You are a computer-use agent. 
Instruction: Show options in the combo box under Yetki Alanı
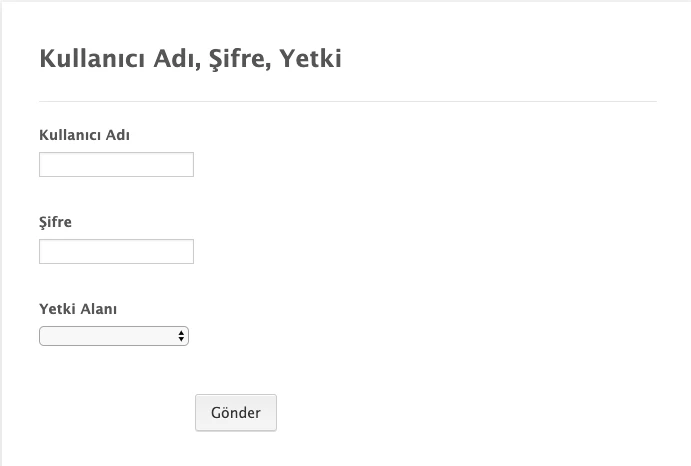113,336
